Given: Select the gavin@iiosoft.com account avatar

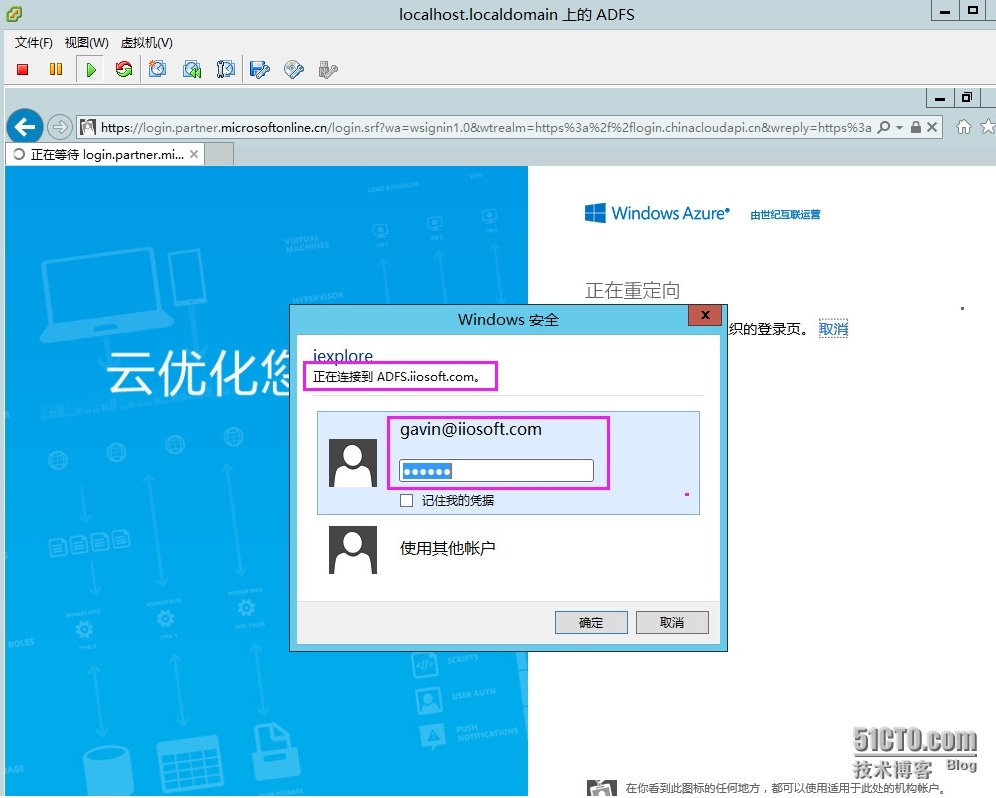Looking at the screenshot, I should click(353, 463).
